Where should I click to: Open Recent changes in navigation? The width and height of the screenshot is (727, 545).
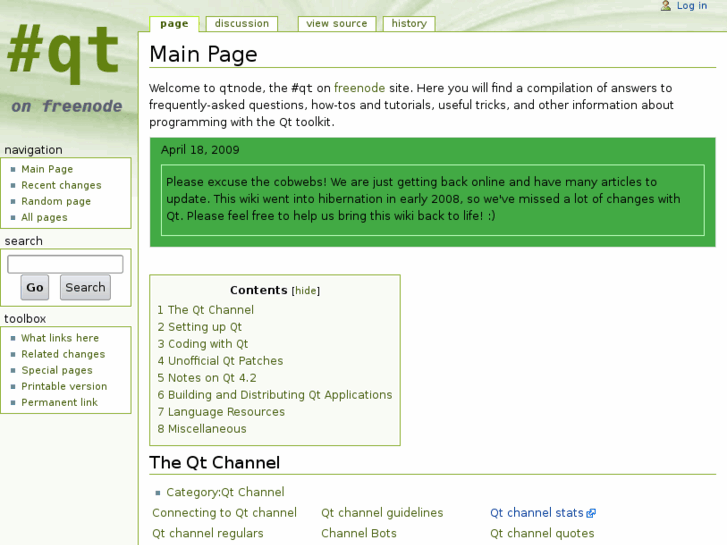61,185
